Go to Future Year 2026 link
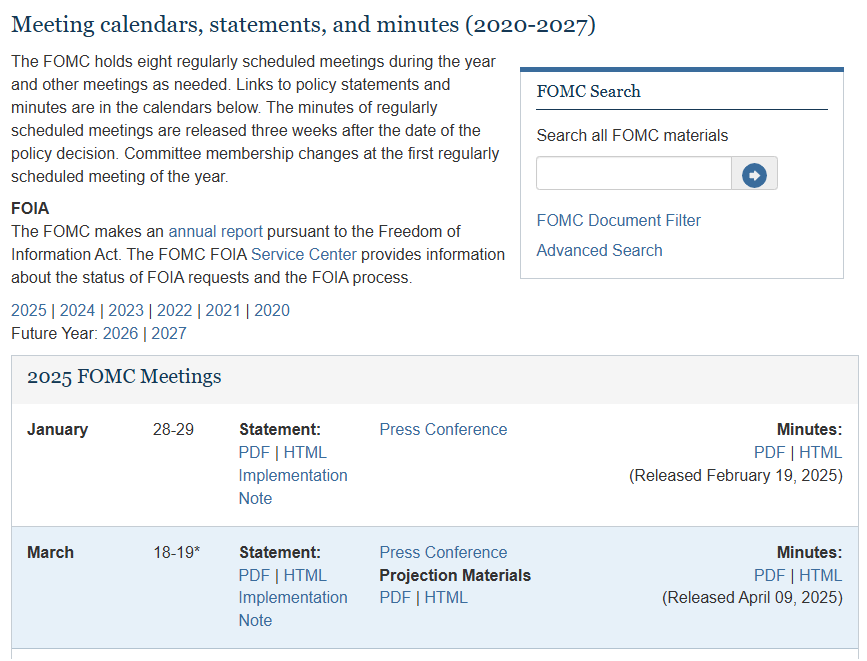The height and width of the screenshot is (661, 867). coord(120,334)
